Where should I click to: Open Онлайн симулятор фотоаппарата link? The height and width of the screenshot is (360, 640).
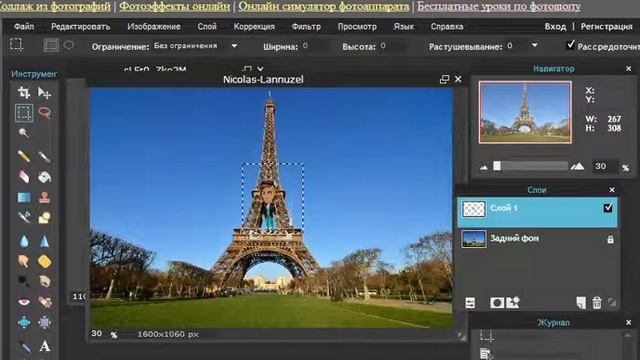pos(324,6)
